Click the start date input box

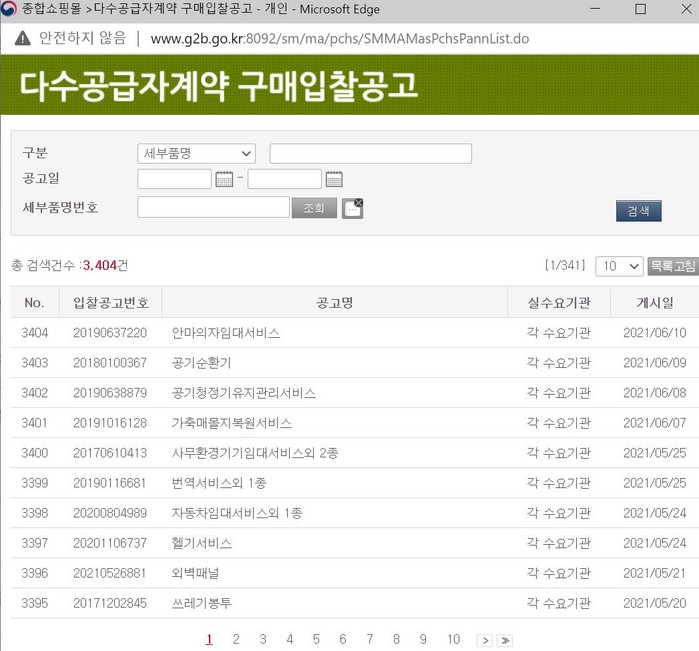(x=174, y=180)
